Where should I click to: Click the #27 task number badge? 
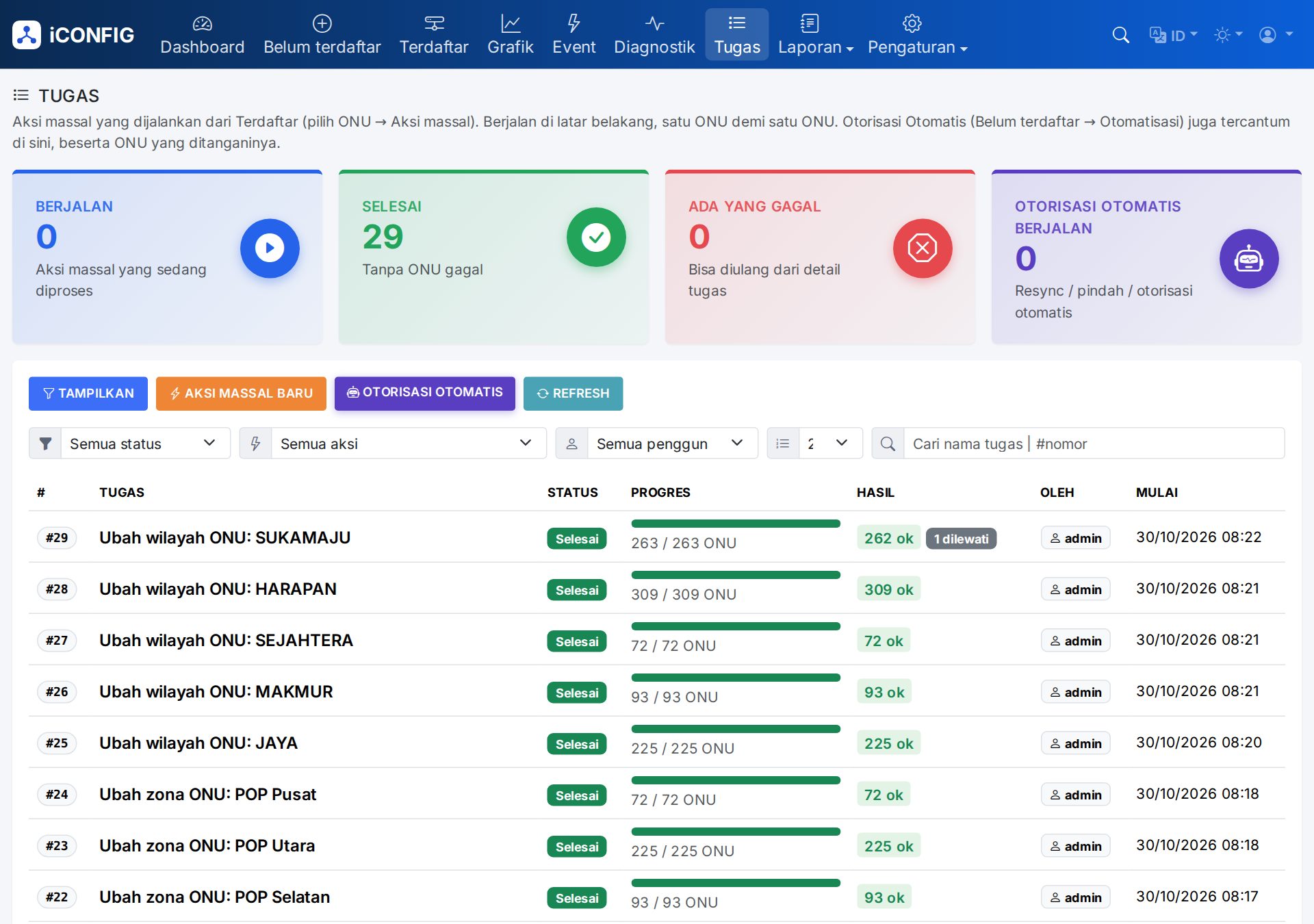(x=57, y=641)
